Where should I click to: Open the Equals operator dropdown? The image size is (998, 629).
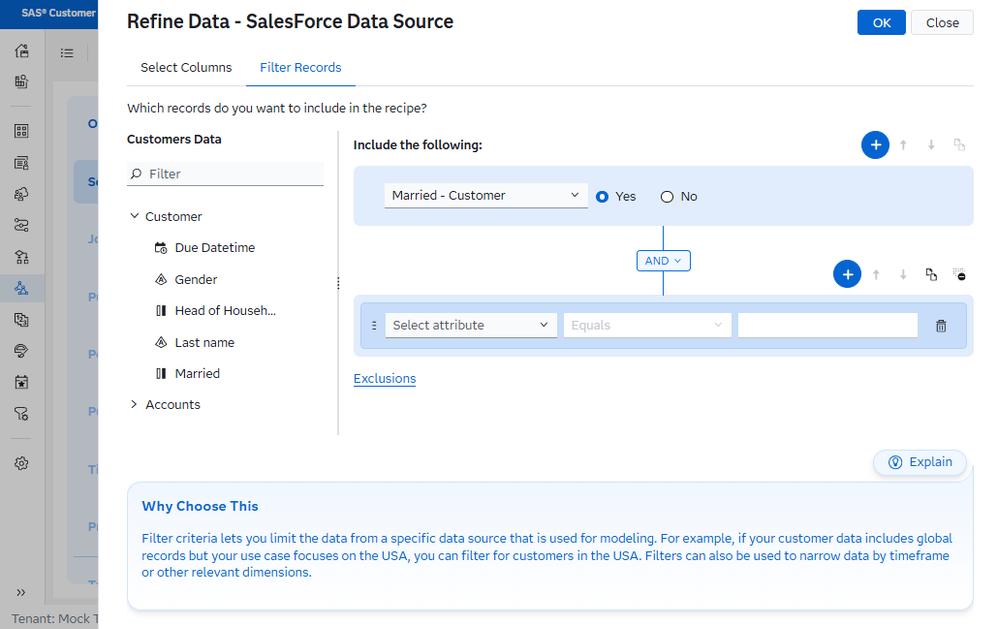coord(647,325)
